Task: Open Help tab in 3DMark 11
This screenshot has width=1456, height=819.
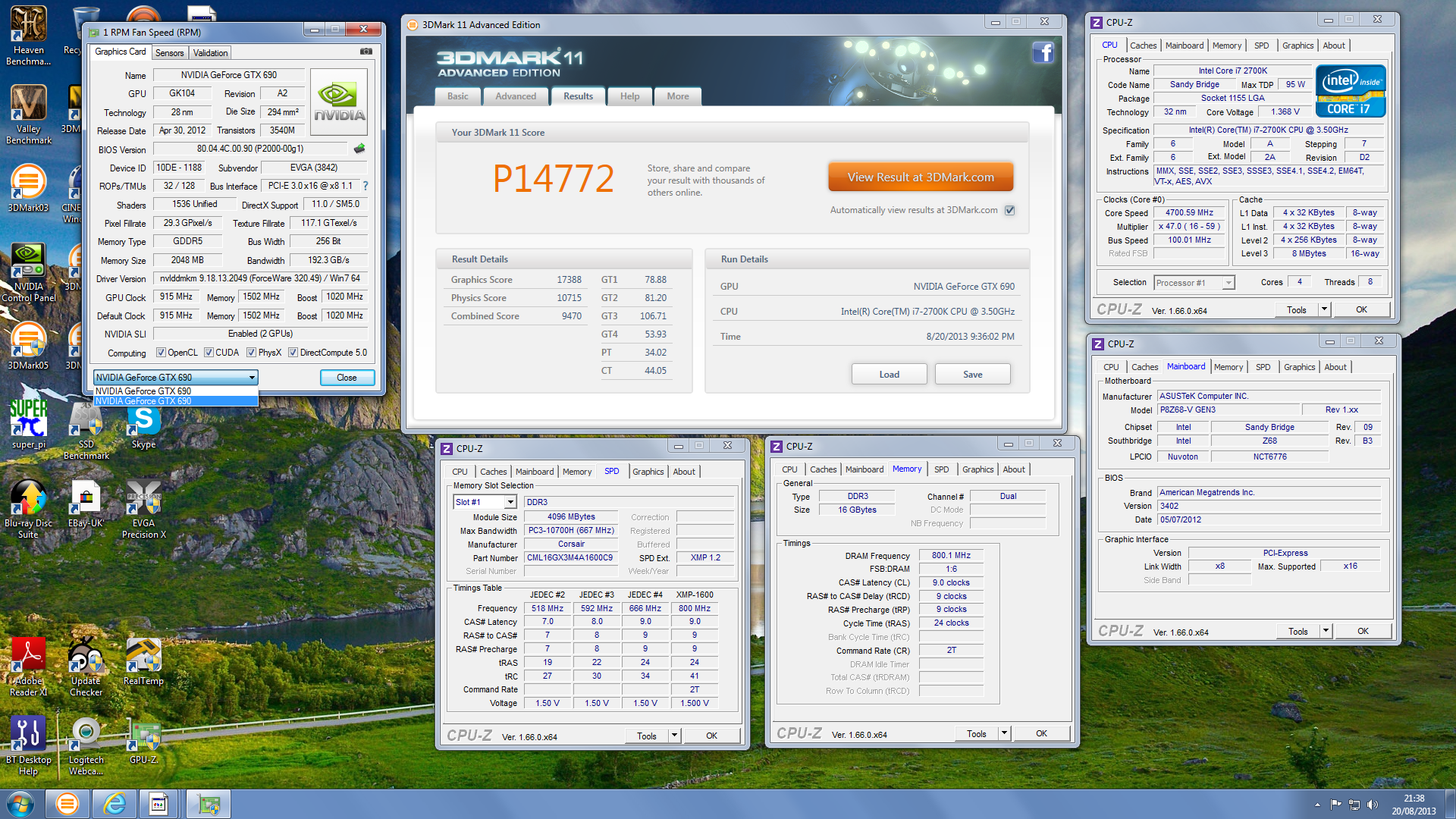Action: 630,96
